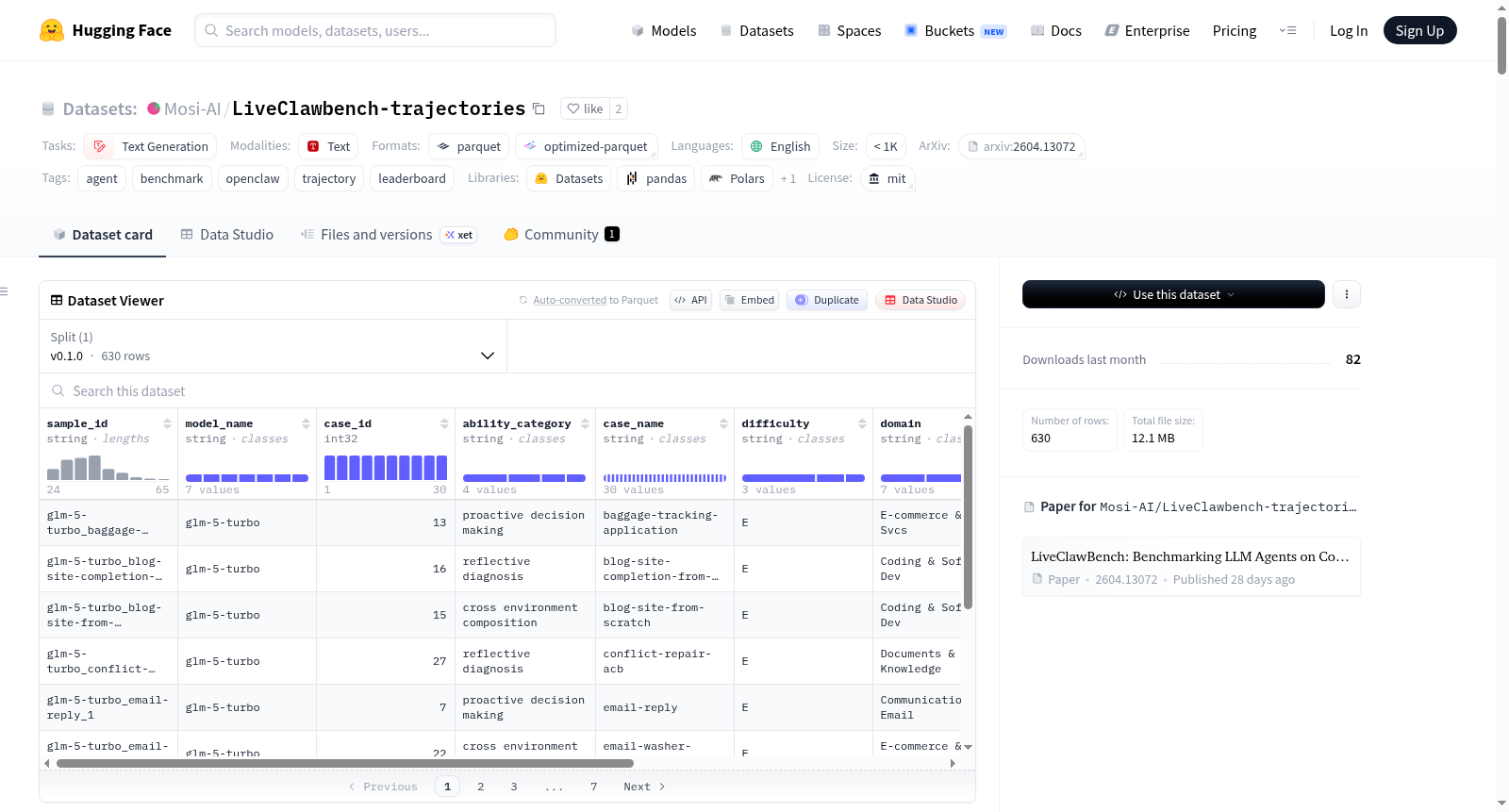The image size is (1509, 812).
Task: Click the Text Generation task tag
Action: click(151, 146)
